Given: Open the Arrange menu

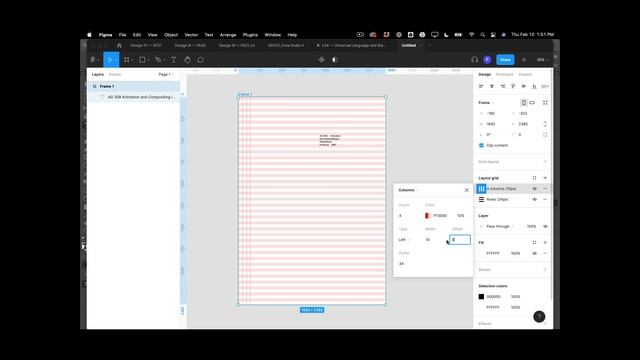Looking at the screenshot, I should tap(228, 35).
